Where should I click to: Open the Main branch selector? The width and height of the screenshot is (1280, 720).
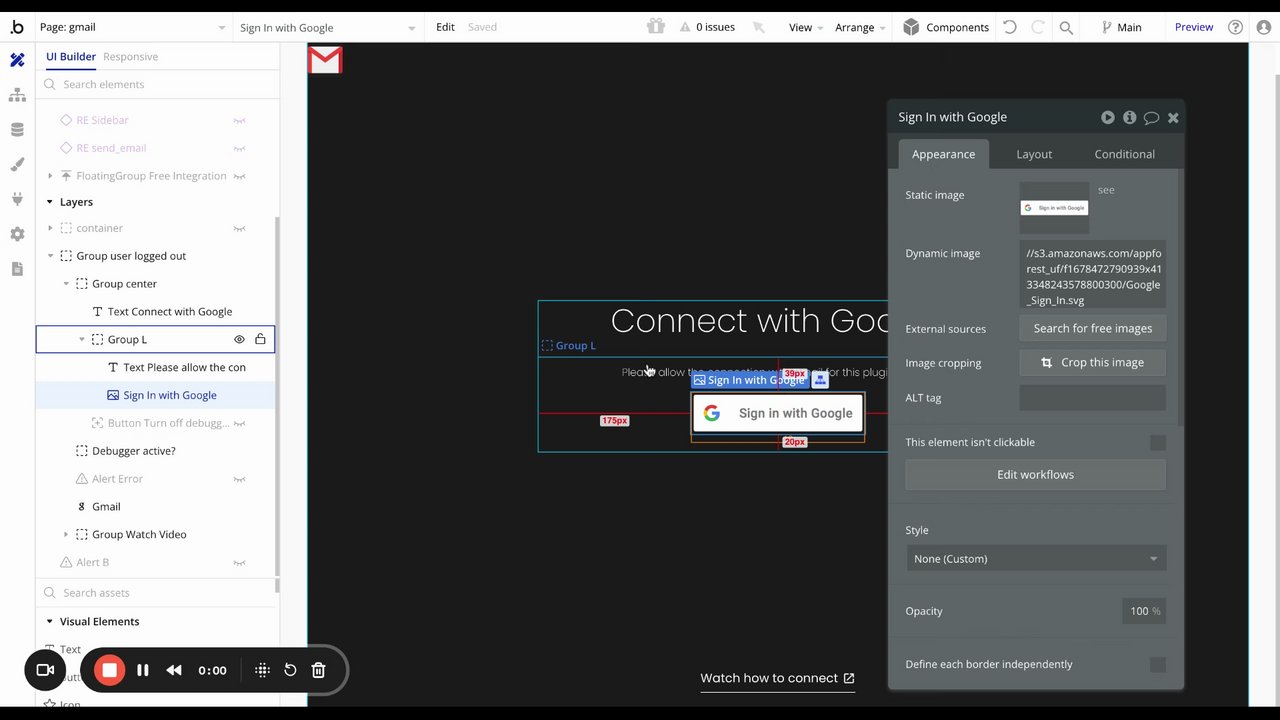point(1121,27)
